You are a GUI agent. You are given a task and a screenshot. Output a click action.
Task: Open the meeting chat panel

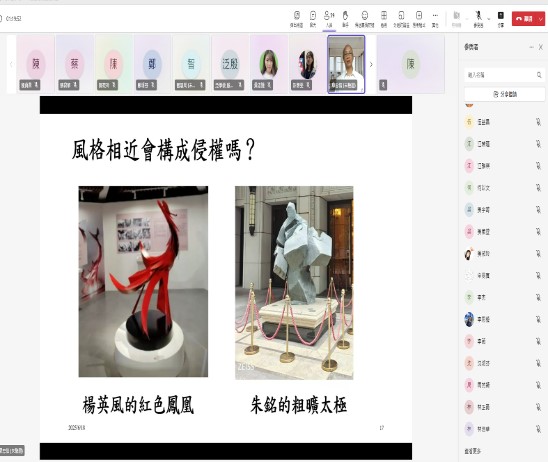tap(313, 19)
